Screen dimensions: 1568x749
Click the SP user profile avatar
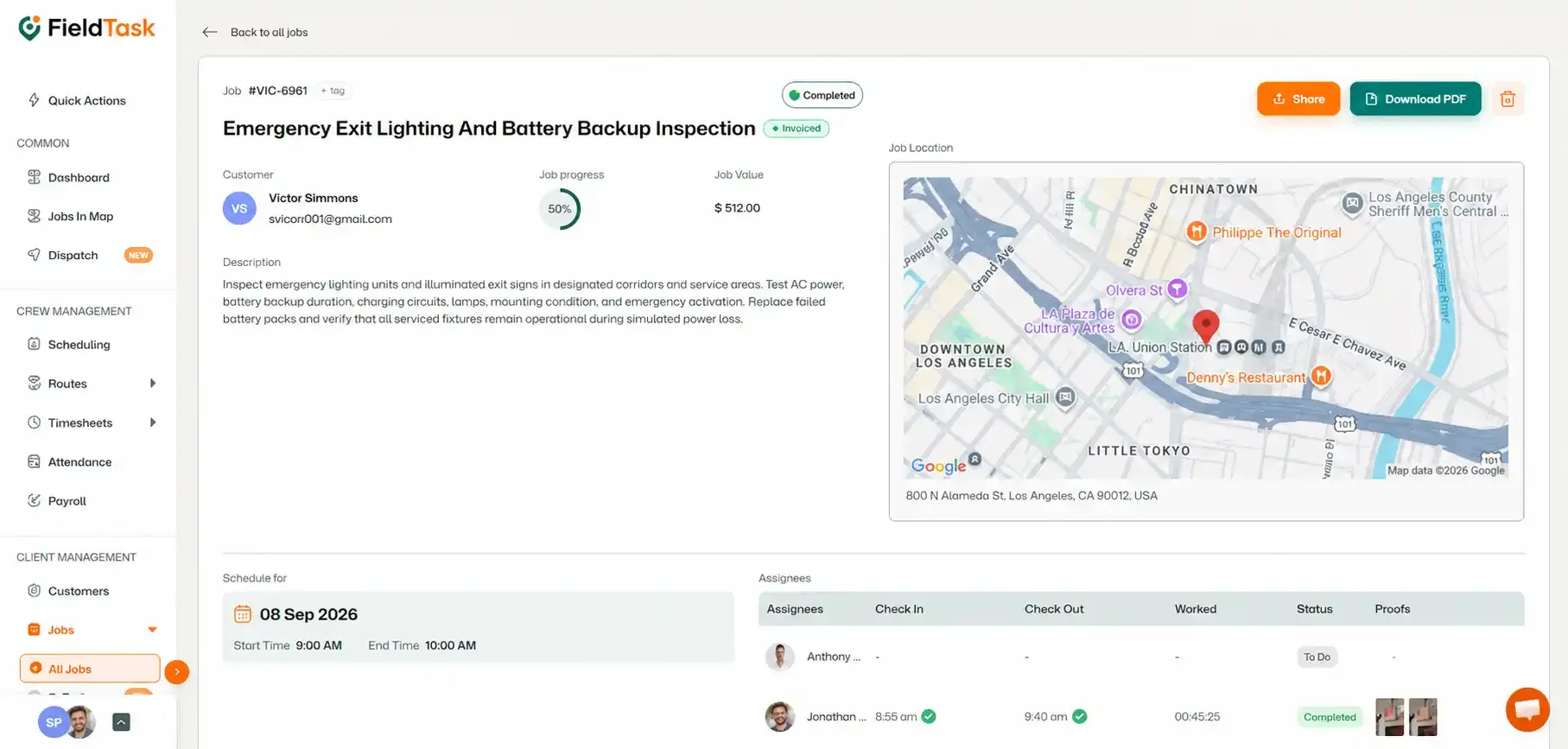pos(54,722)
